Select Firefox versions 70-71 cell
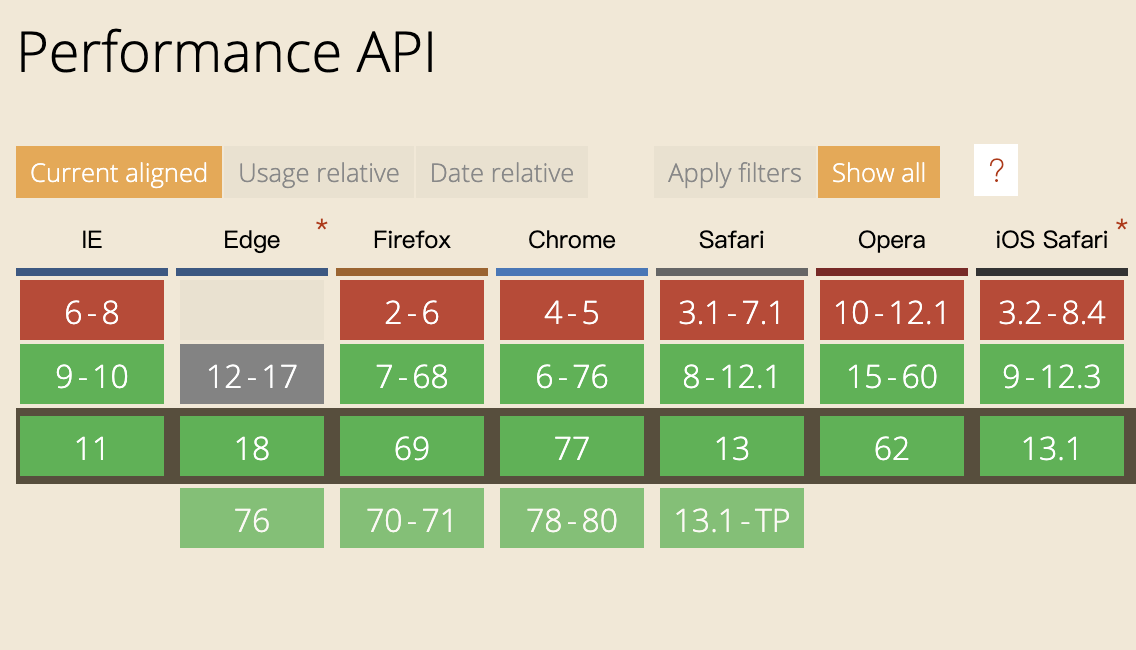Screen dimensions: 1136x650 point(412,518)
